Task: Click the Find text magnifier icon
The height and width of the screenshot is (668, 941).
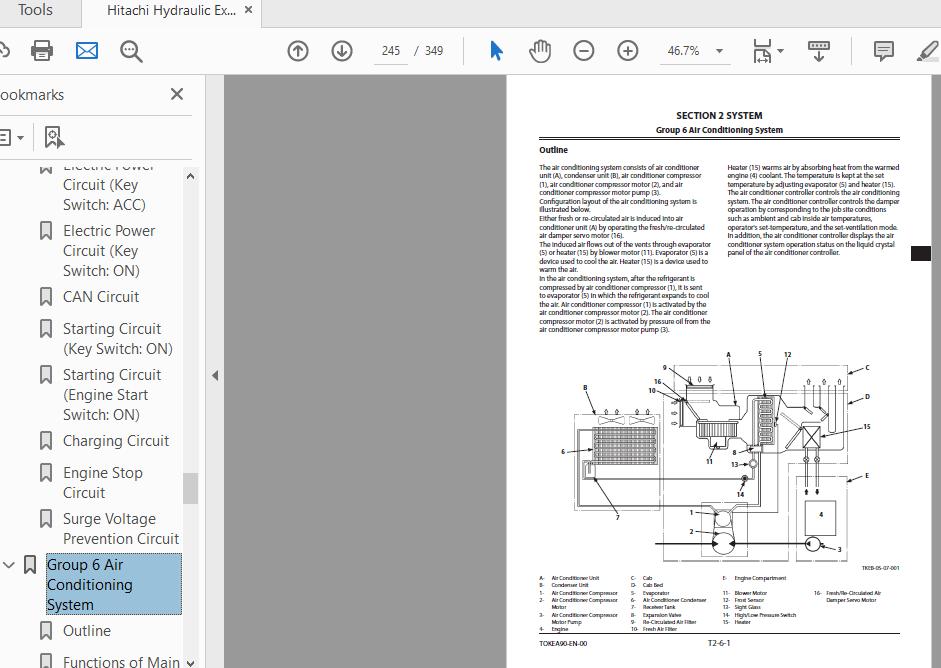Action: pyautogui.click(x=130, y=51)
